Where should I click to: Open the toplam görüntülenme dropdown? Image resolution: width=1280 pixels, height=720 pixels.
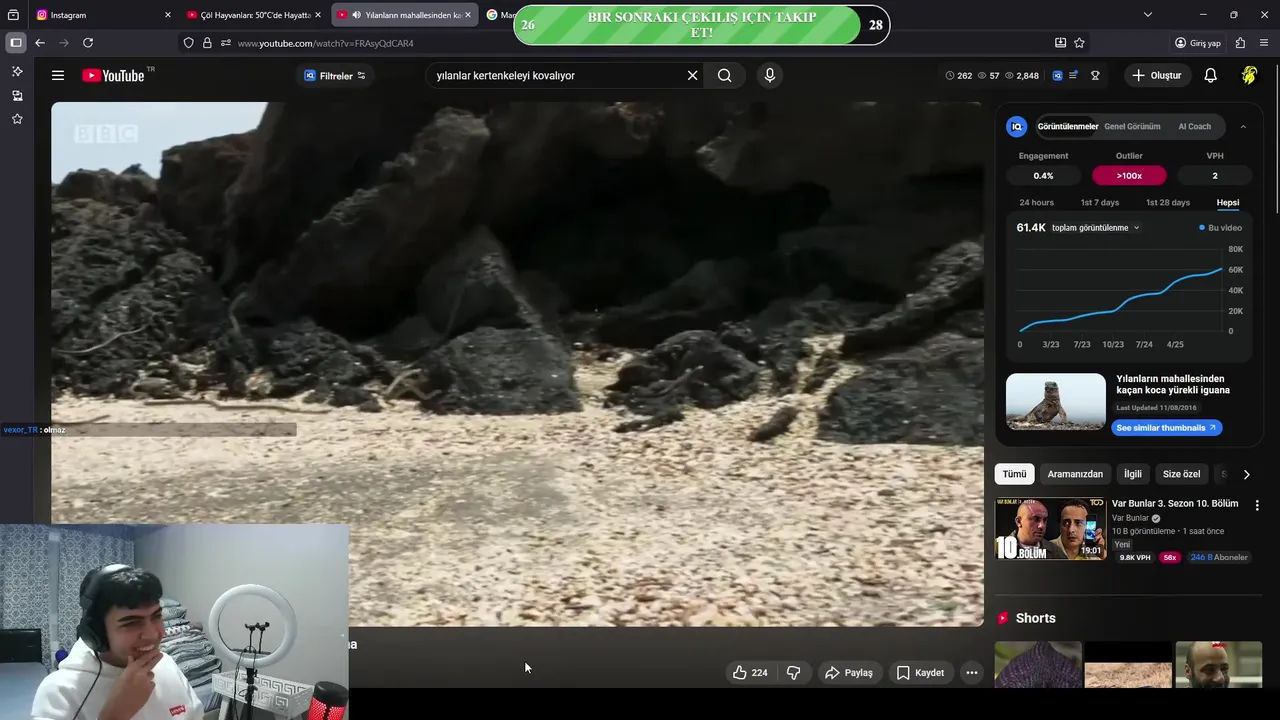(x=1095, y=228)
